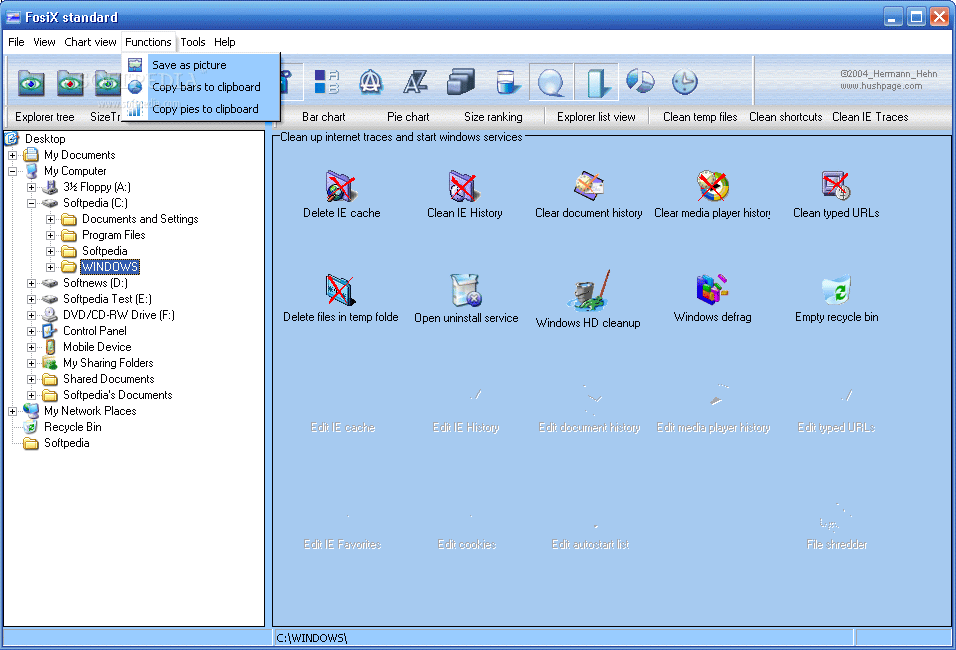Select Softpedia's Documents in the tree
Screen dimensions: 956x650
coord(118,395)
